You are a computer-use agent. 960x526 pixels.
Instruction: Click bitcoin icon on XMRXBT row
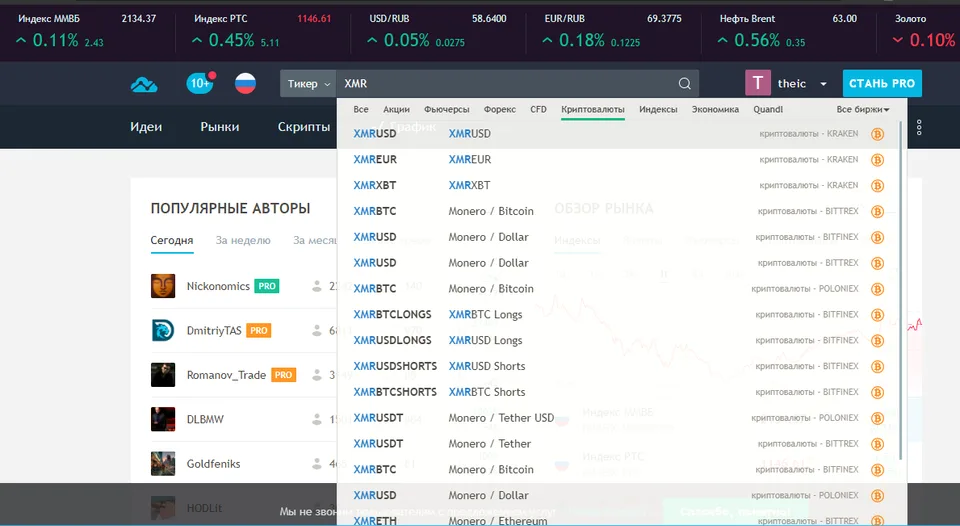877,186
